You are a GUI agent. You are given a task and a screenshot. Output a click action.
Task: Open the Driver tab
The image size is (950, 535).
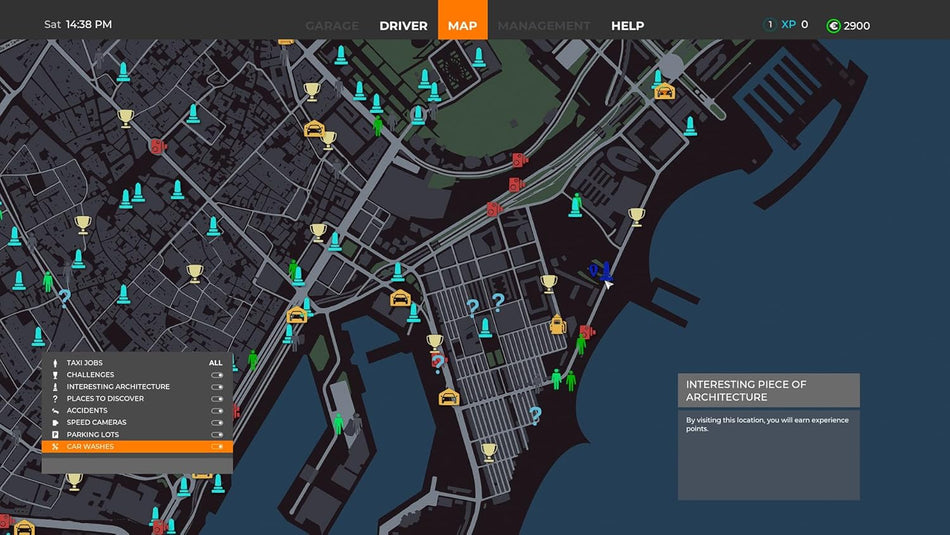point(403,25)
